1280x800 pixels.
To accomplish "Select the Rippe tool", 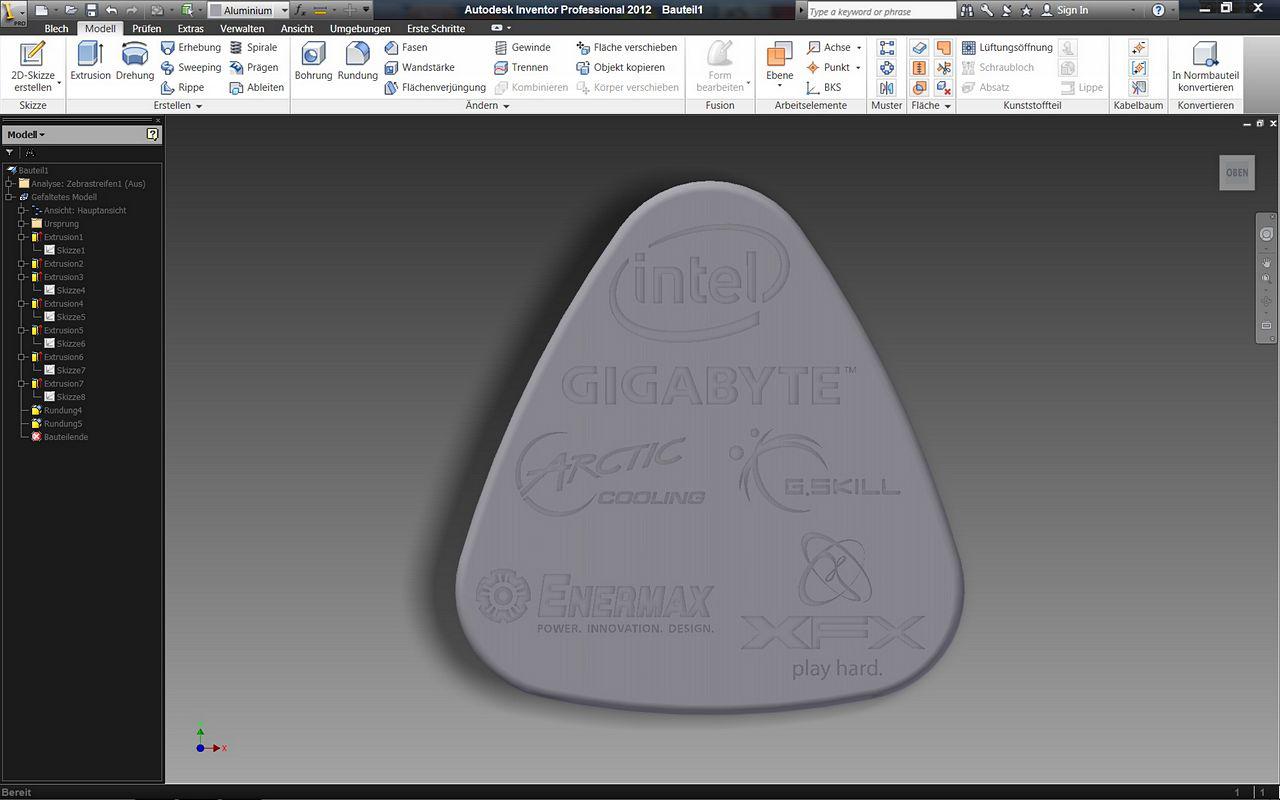I will (x=183, y=87).
